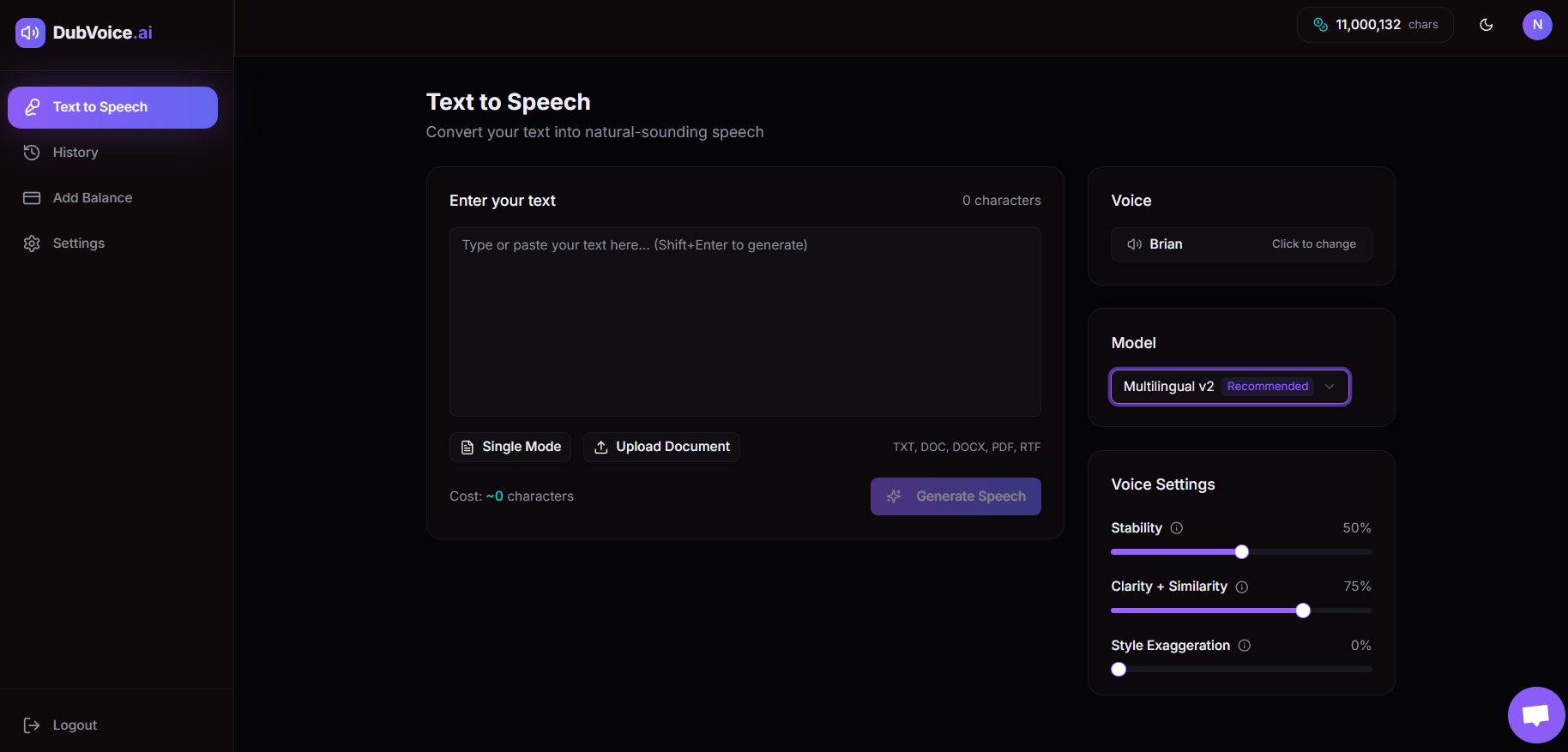The image size is (1568, 752).
Task: Click the Style Exaggeration 0% value
Action: pos(1360,646)
